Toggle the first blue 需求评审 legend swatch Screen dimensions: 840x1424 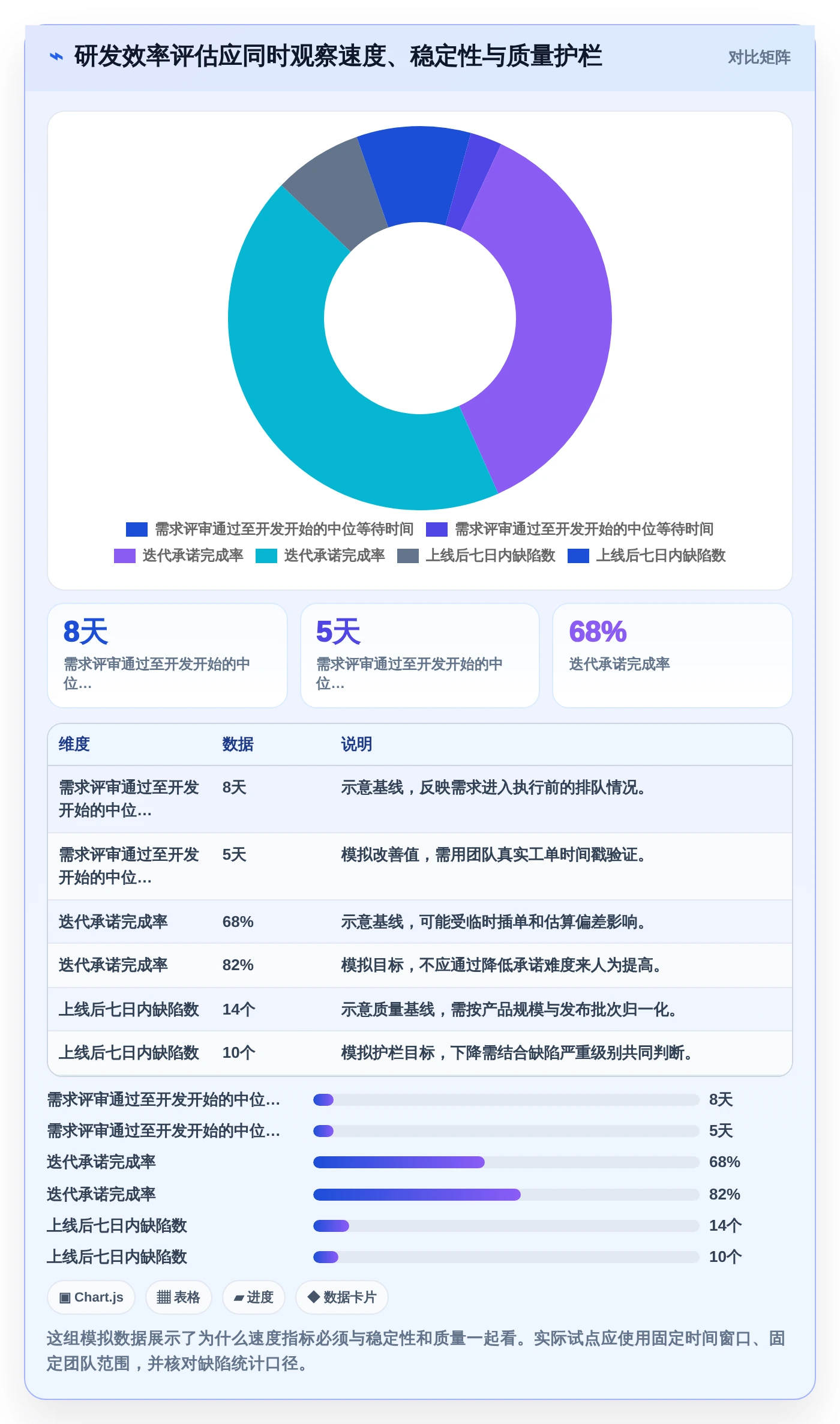point(137,529)
